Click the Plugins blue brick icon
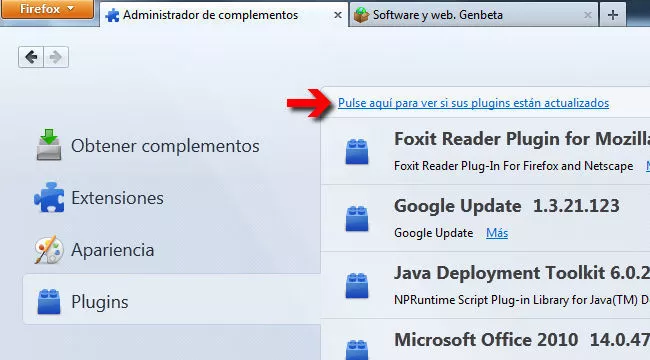The image size is (650, 360). (49, 301)
